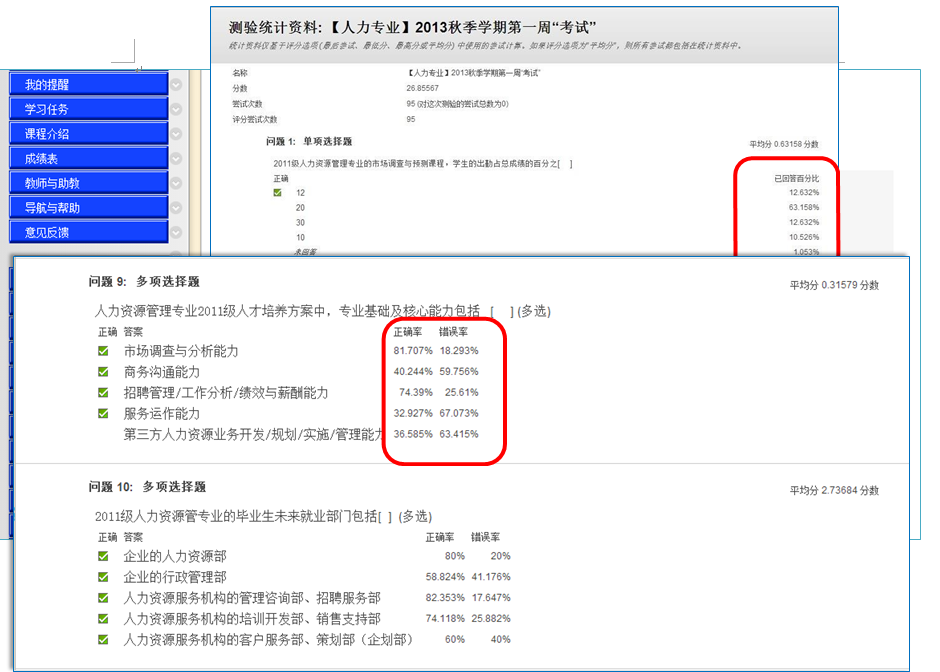The height and width of the screenshot is (672, 940).
Task: Click the check mark beside 服务运作能力
Action: click(103, 414)
